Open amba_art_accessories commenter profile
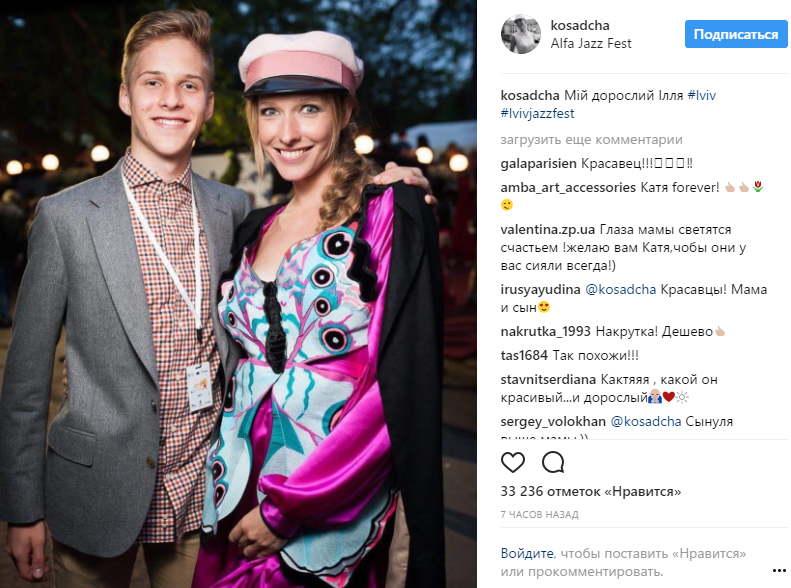Image resolution: width=791 pixels, height=588 pixels. click(568, 188)
